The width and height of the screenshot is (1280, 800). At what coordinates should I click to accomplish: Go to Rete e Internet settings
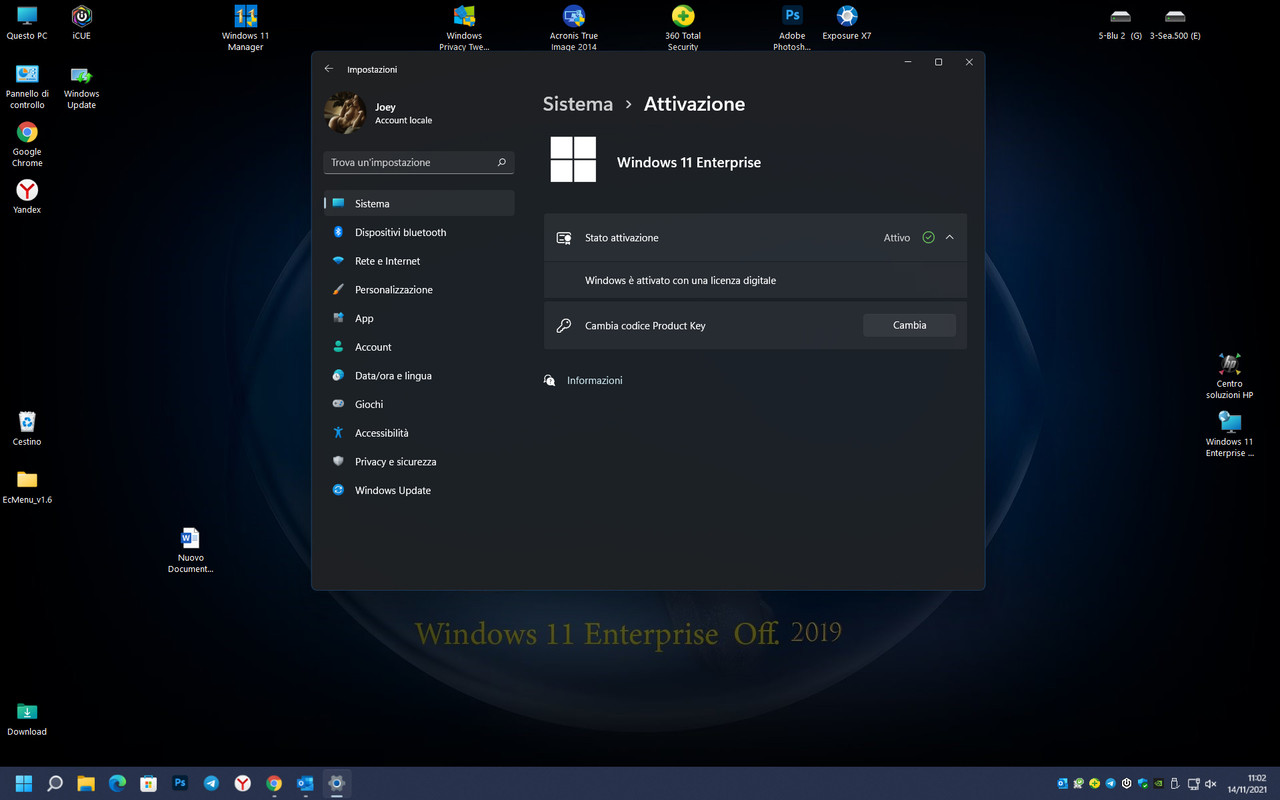pos(419,261)
